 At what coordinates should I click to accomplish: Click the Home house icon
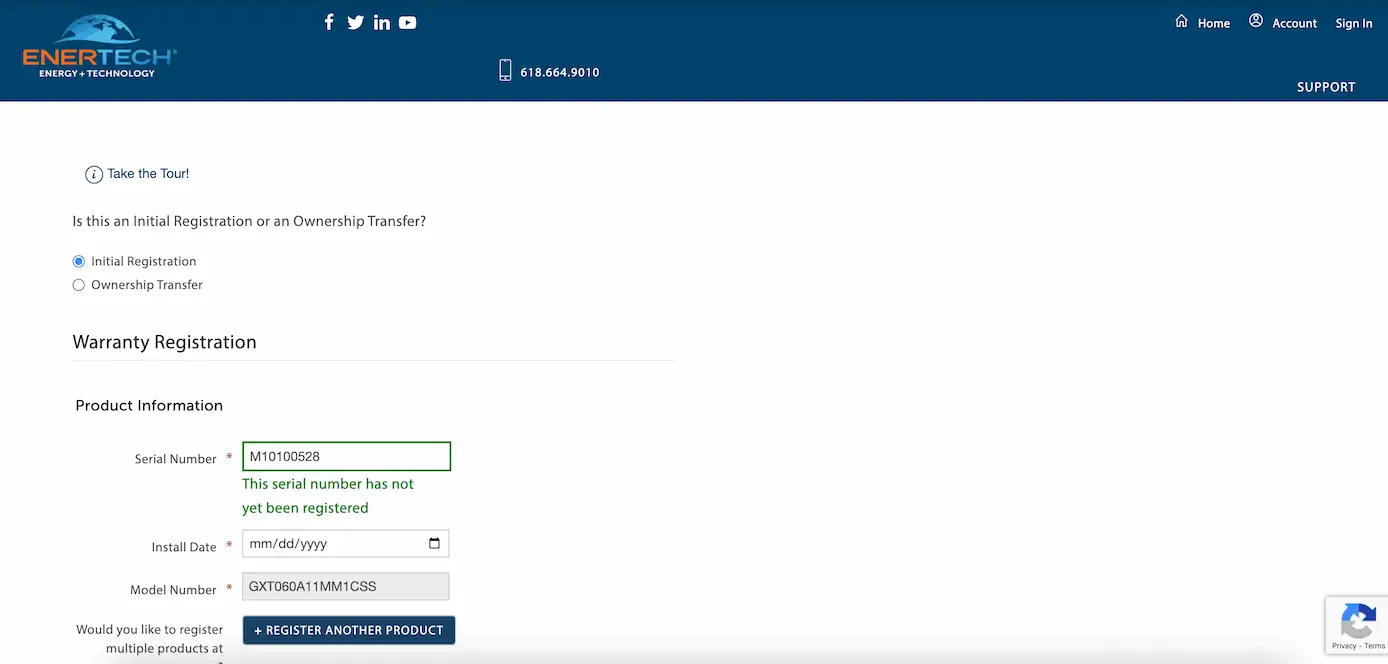(x=1181, y=21)
